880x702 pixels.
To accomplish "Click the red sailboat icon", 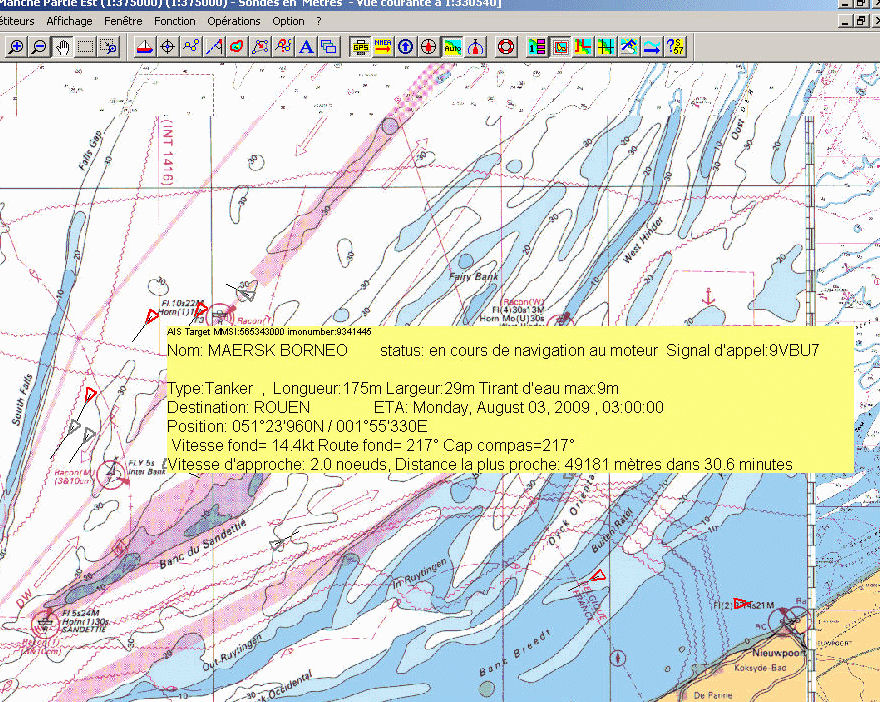I will coord(143,46).
